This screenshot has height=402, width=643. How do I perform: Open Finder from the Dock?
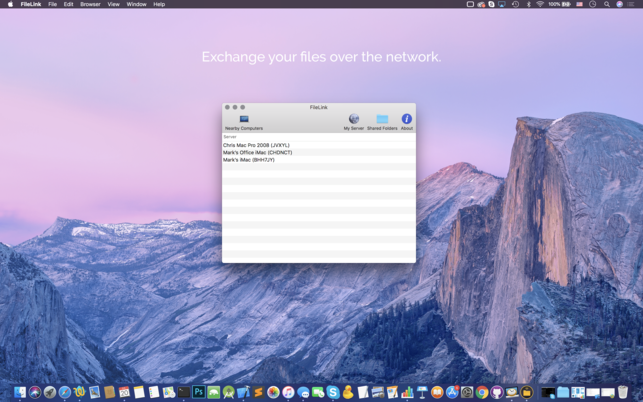pyautogui.click(x=20, y=392)
